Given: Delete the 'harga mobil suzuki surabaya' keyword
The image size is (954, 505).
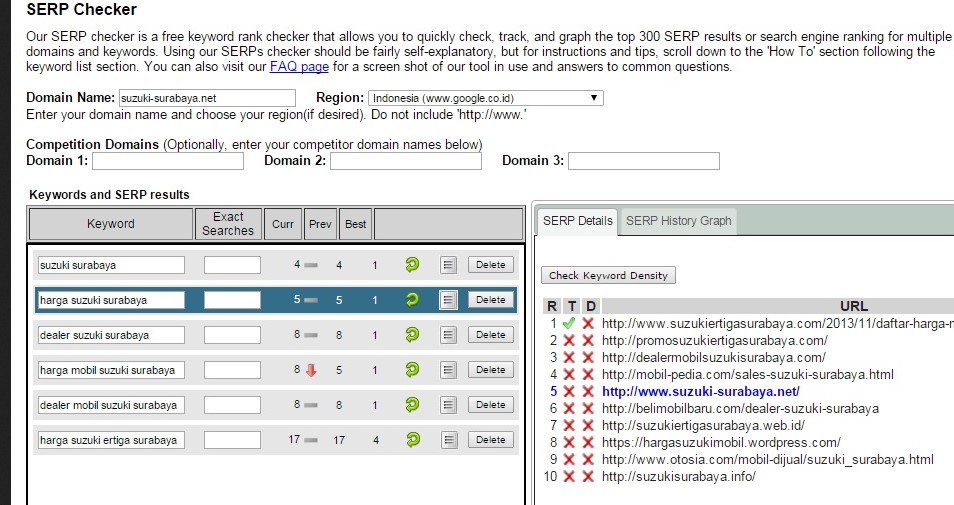Looking at the screenshot, I should [490, 369].
